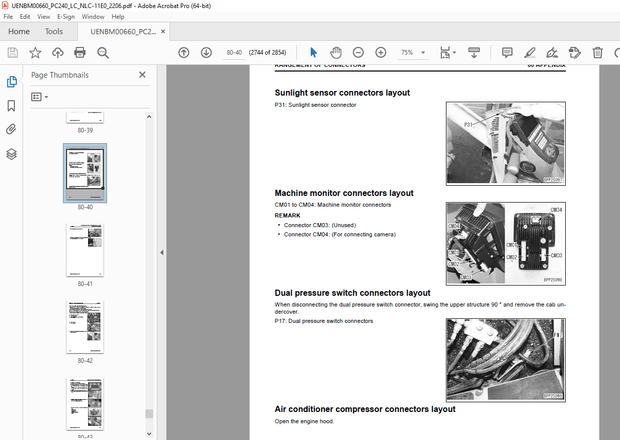This screenshot has height=440, width=620.
Task: Click thumbnail panel scroll up arrow
Action: (x=149, y=117)
